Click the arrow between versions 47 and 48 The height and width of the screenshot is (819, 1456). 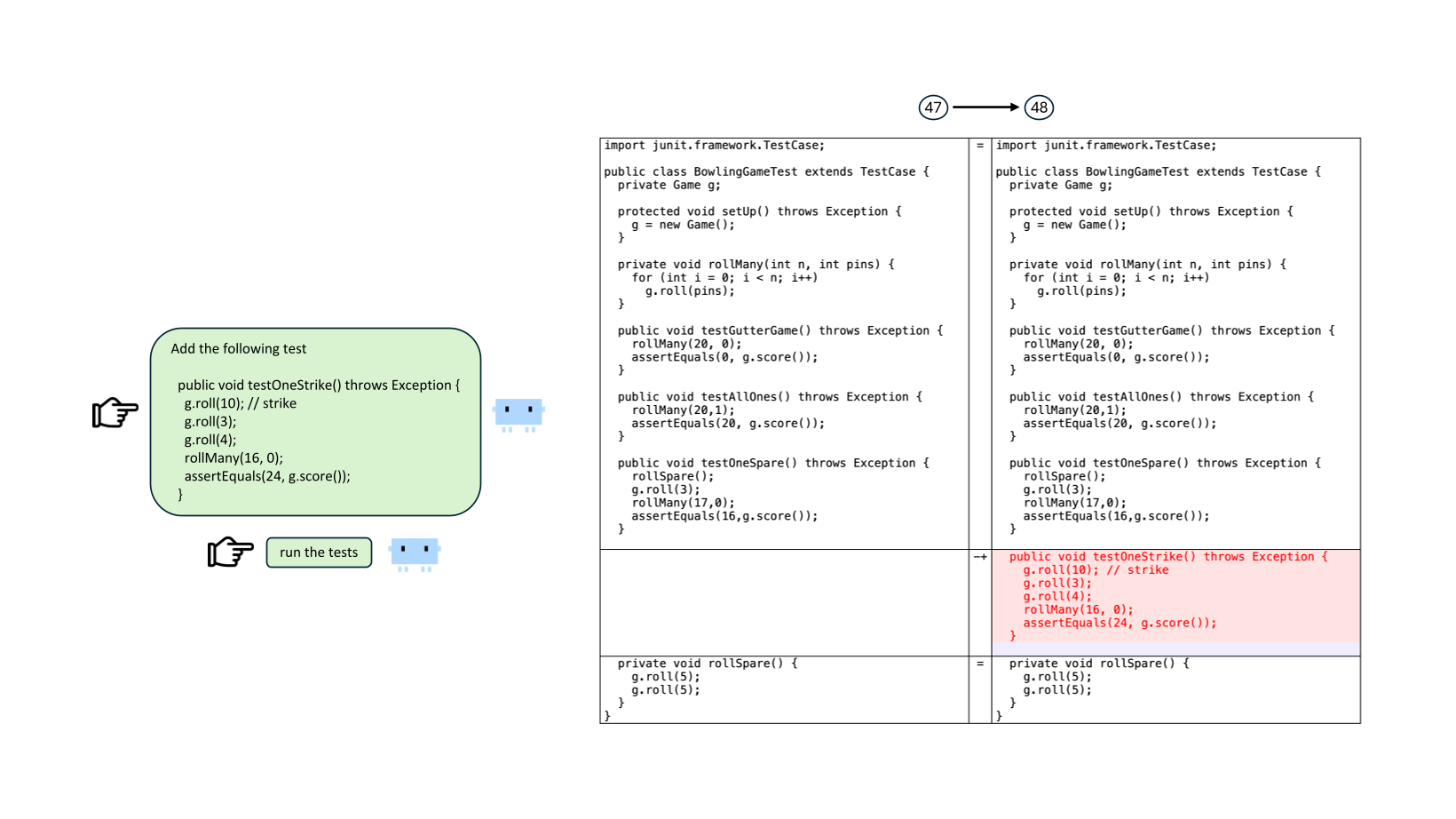[985, 107]
